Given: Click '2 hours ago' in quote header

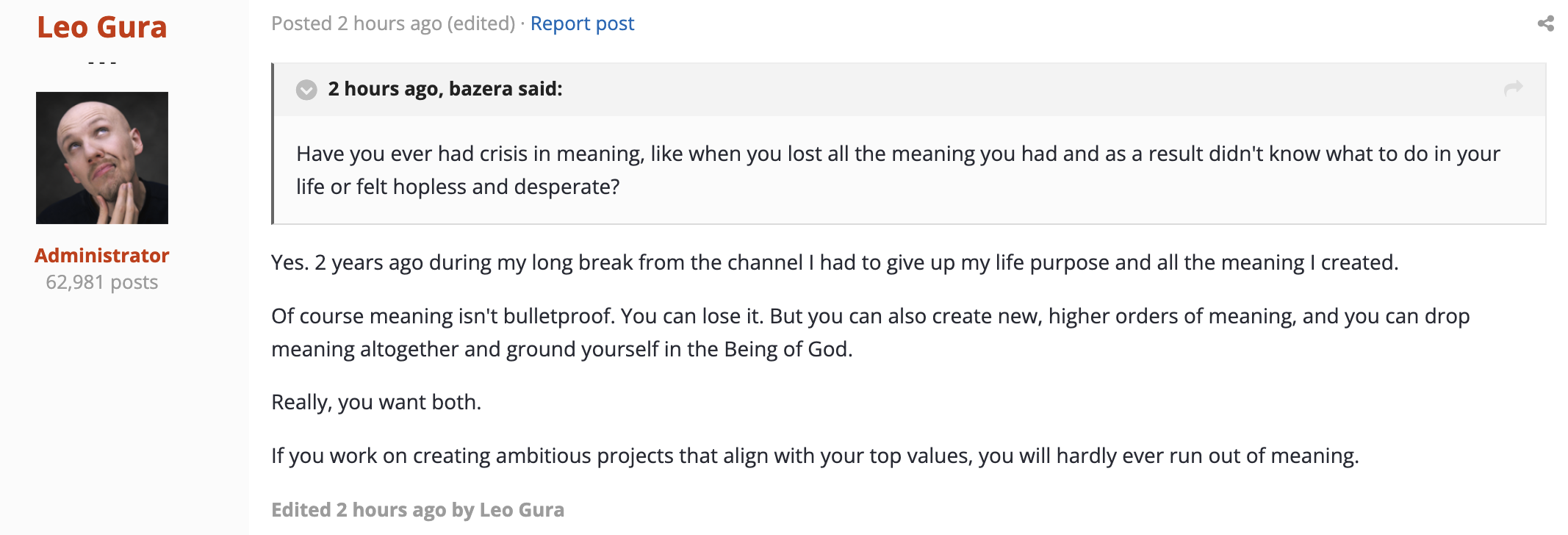Looking at the screenshot, I should pos(384,89).
